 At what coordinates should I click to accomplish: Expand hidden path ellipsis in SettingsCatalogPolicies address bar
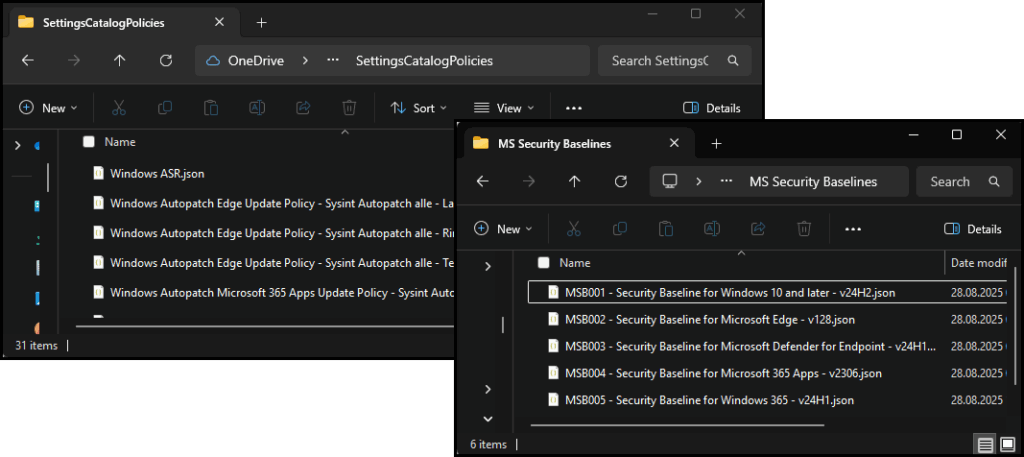tap(332, 61)
